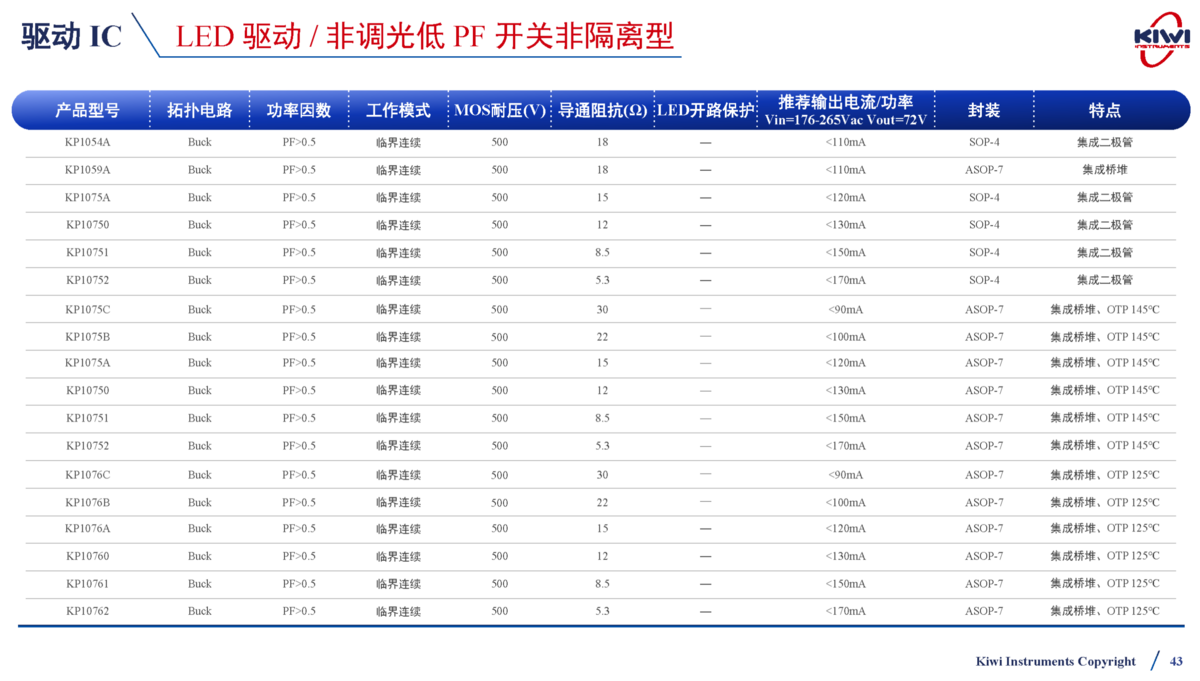Select the 拓扑电路 column header
The image size is (1200, 681).
199,110
